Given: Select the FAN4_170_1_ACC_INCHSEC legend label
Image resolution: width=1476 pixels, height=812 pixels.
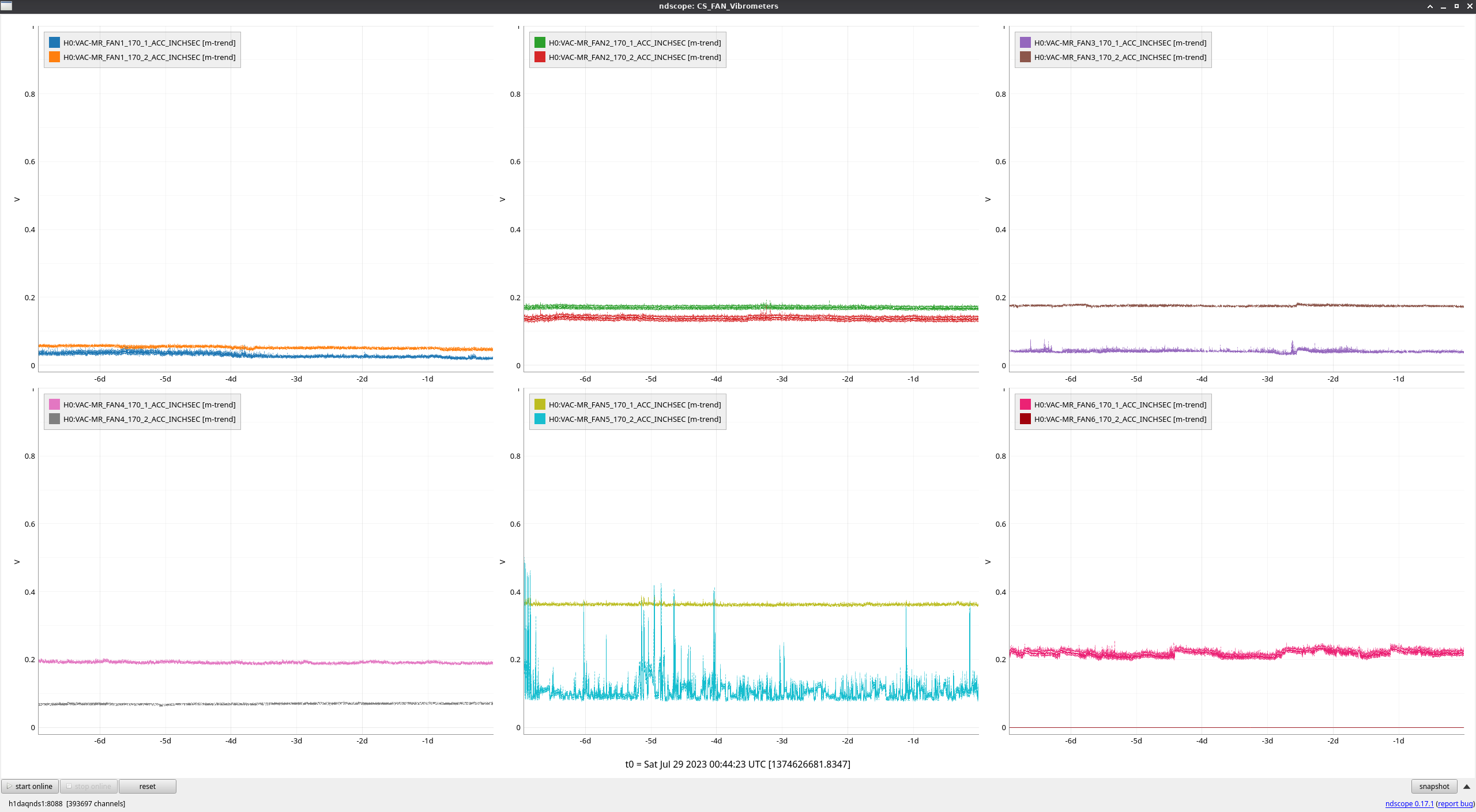Looking at the screenshot, I should tap(149, 405).
